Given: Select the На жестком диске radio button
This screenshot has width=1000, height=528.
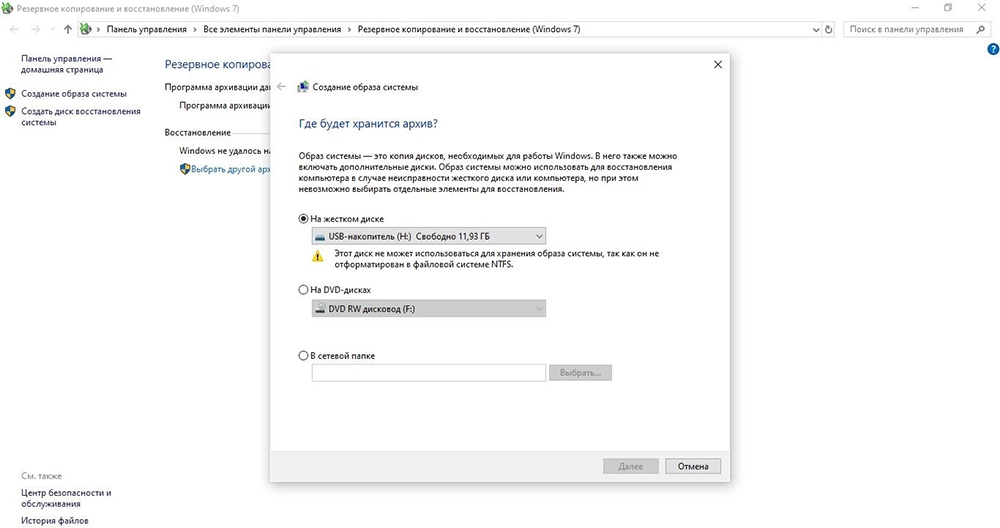Looking at the screenshot, I should pyautogui.click(x=304, y=218).
